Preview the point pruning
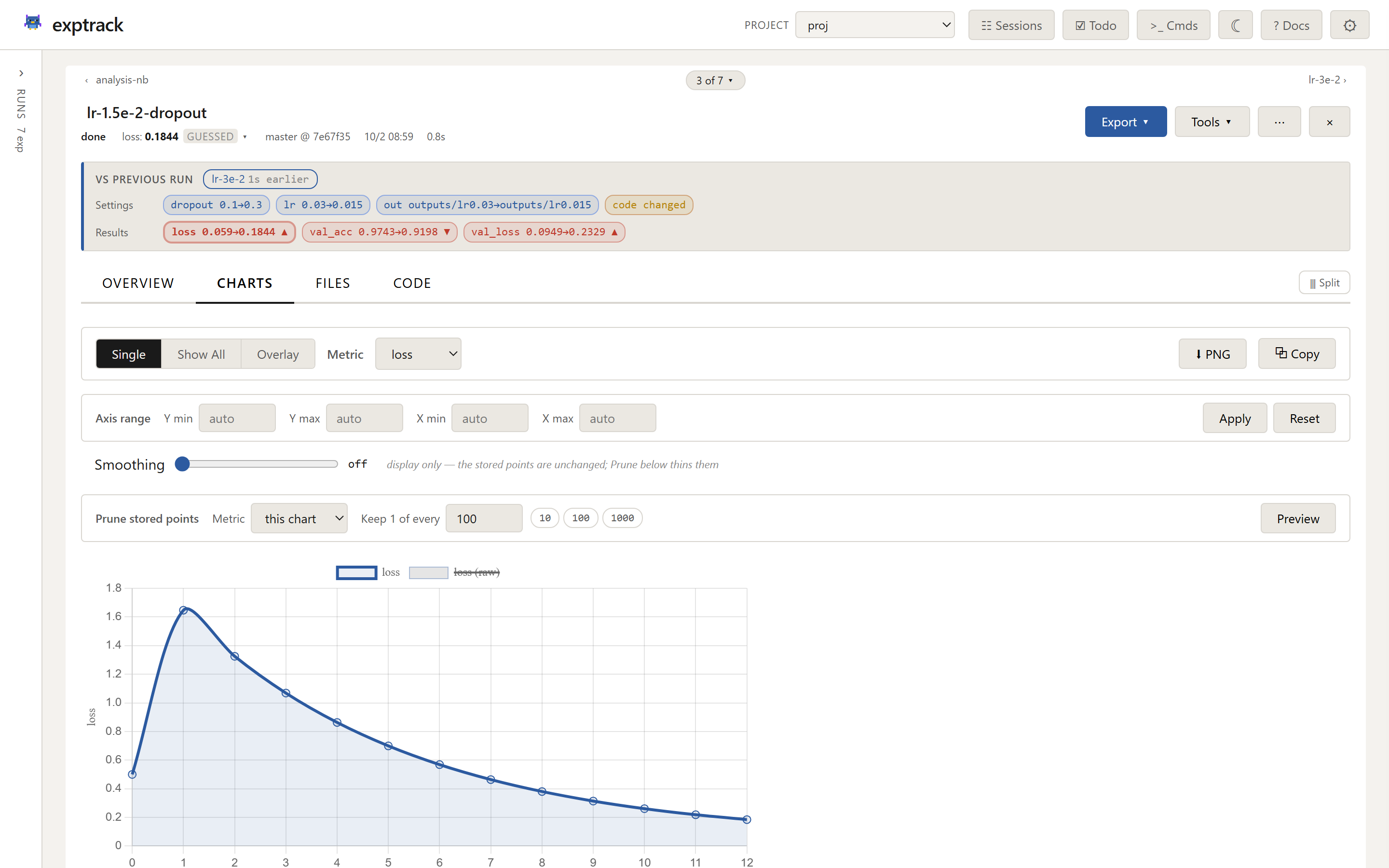Image resolution: width=1389 pixels, height=868 pixels. 1298,518
